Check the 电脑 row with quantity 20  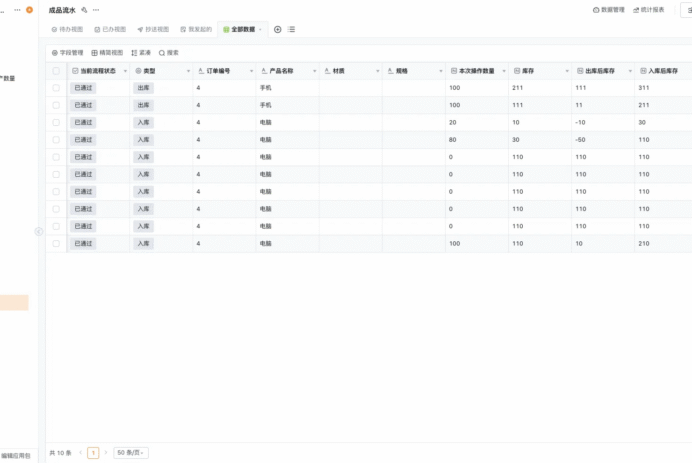(x=56, y=122)
